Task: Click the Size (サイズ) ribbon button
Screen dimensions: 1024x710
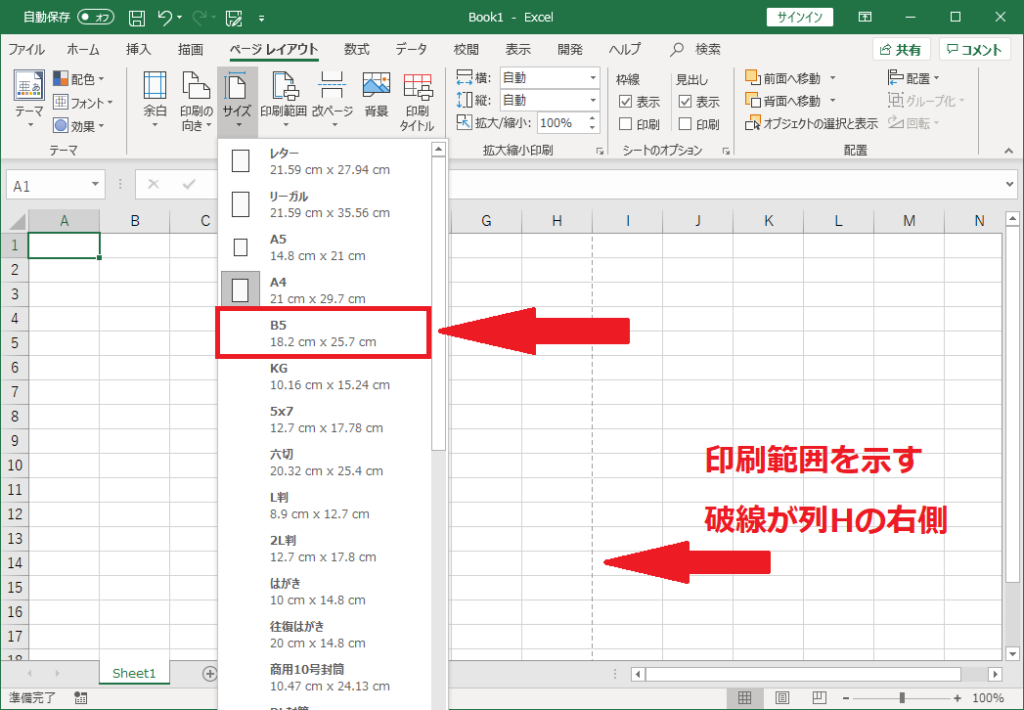Action: click(237, 100)
